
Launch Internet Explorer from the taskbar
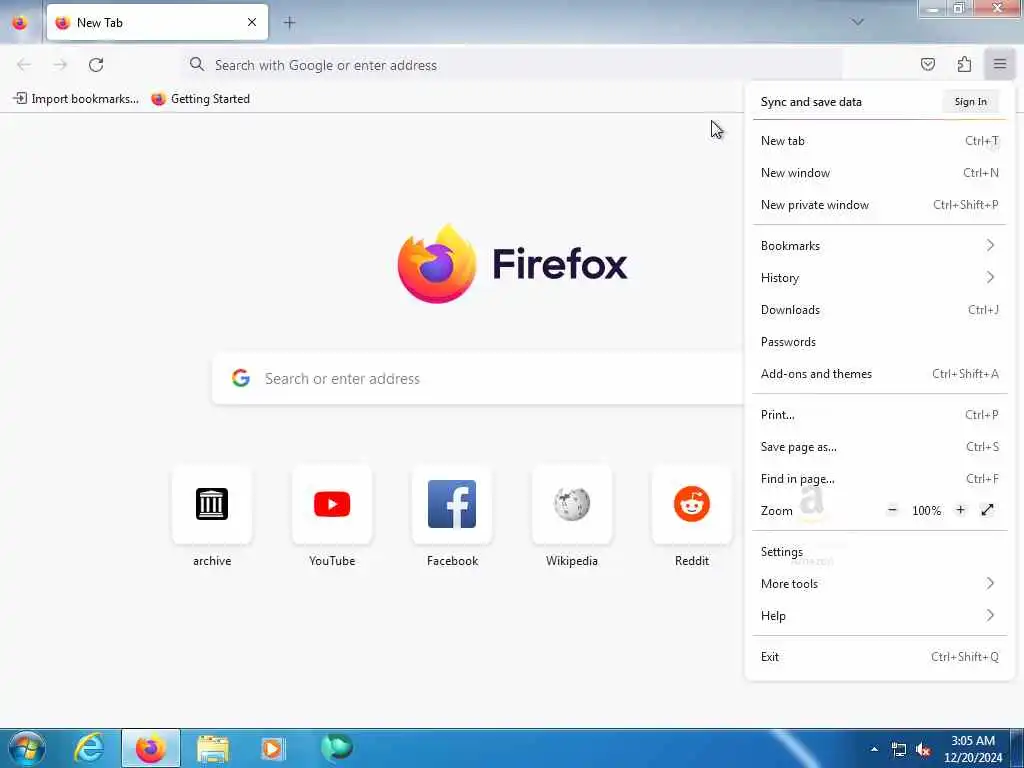89,748
